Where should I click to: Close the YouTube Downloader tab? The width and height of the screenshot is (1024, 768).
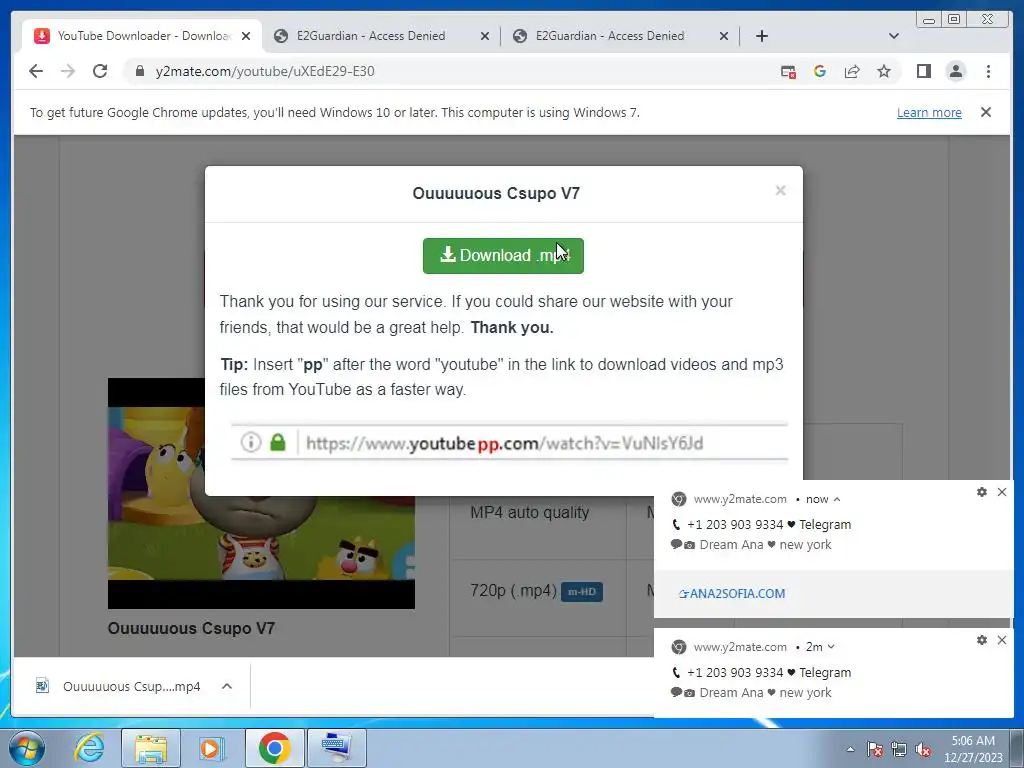click(x=246, y=37)
